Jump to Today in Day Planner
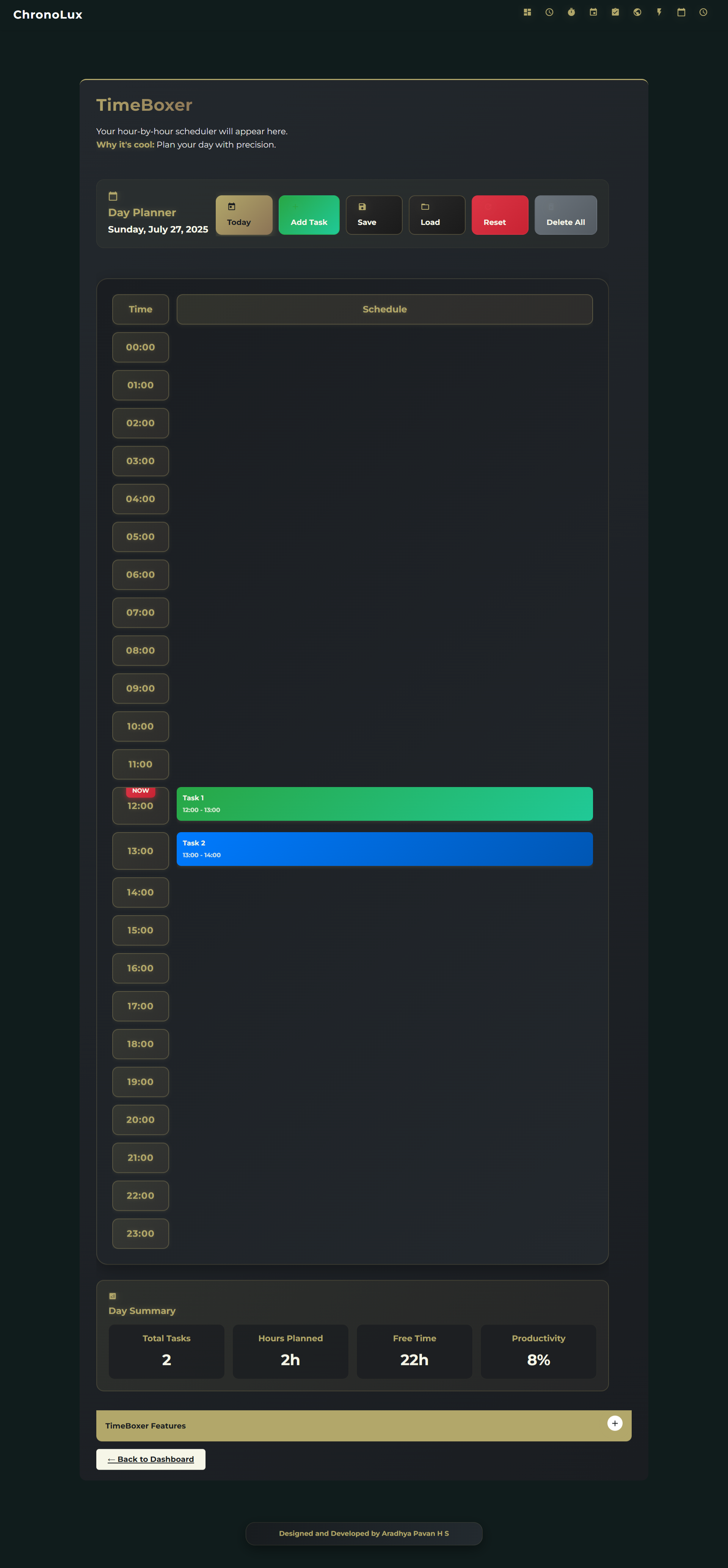The image size is (728, 1568). coord(243,215)
